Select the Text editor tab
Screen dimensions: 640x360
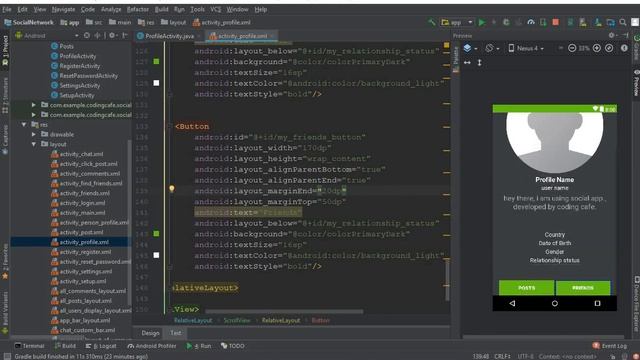point(176,333)
